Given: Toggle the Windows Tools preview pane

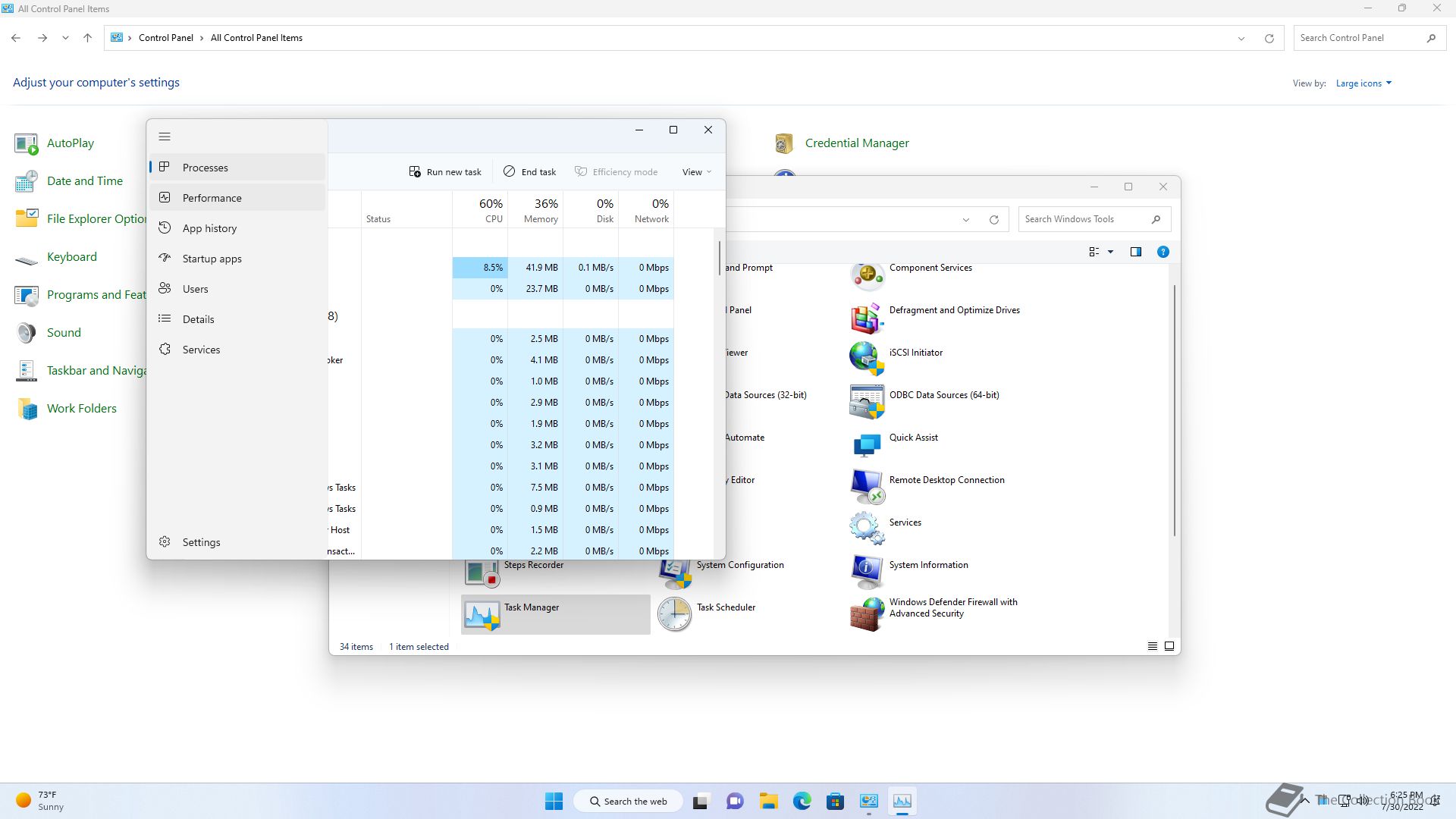Looking at the screenshot, I should [x=1135, y=252].
